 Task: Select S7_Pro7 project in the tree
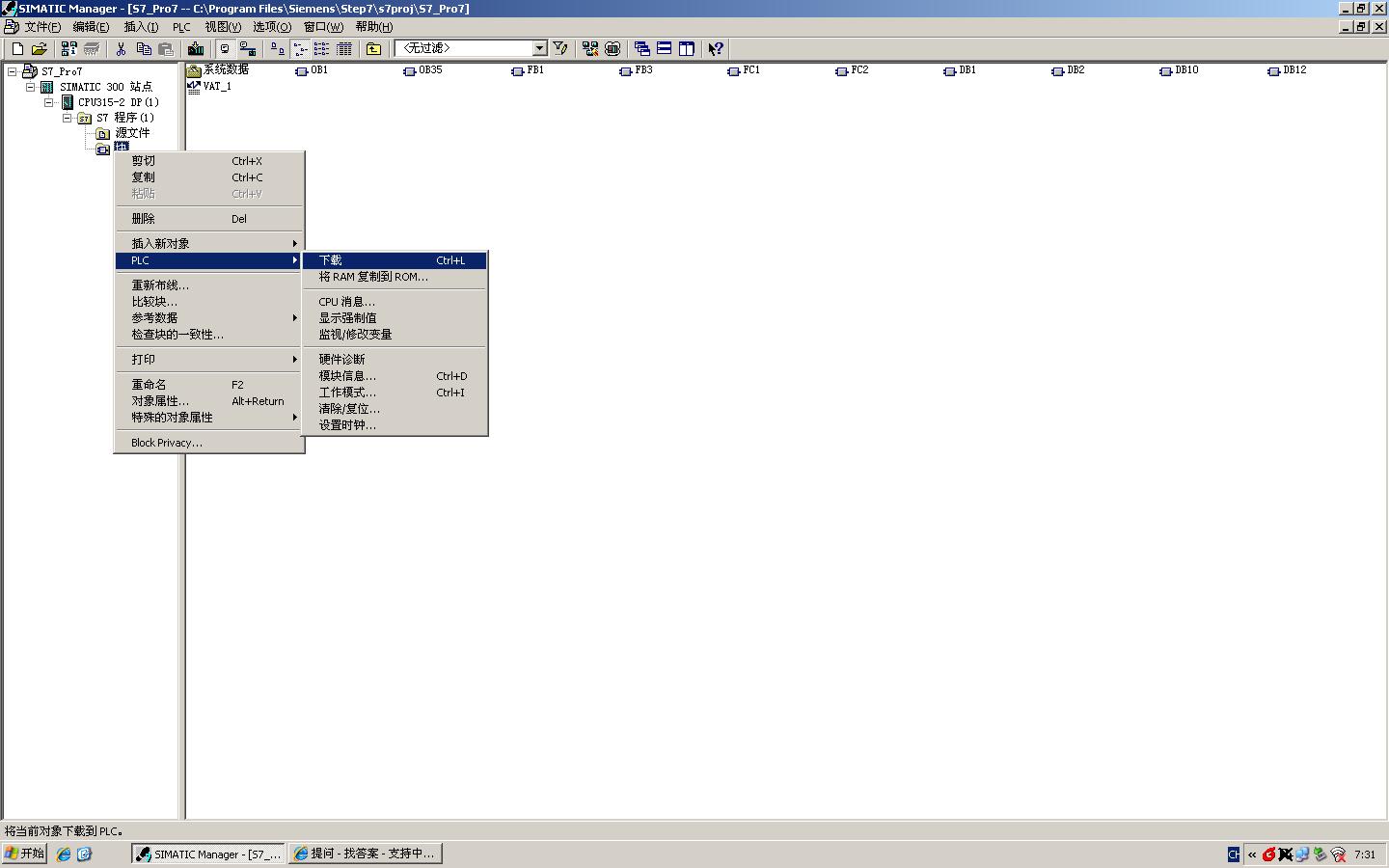pyautogui.click(x=62, y=71)
